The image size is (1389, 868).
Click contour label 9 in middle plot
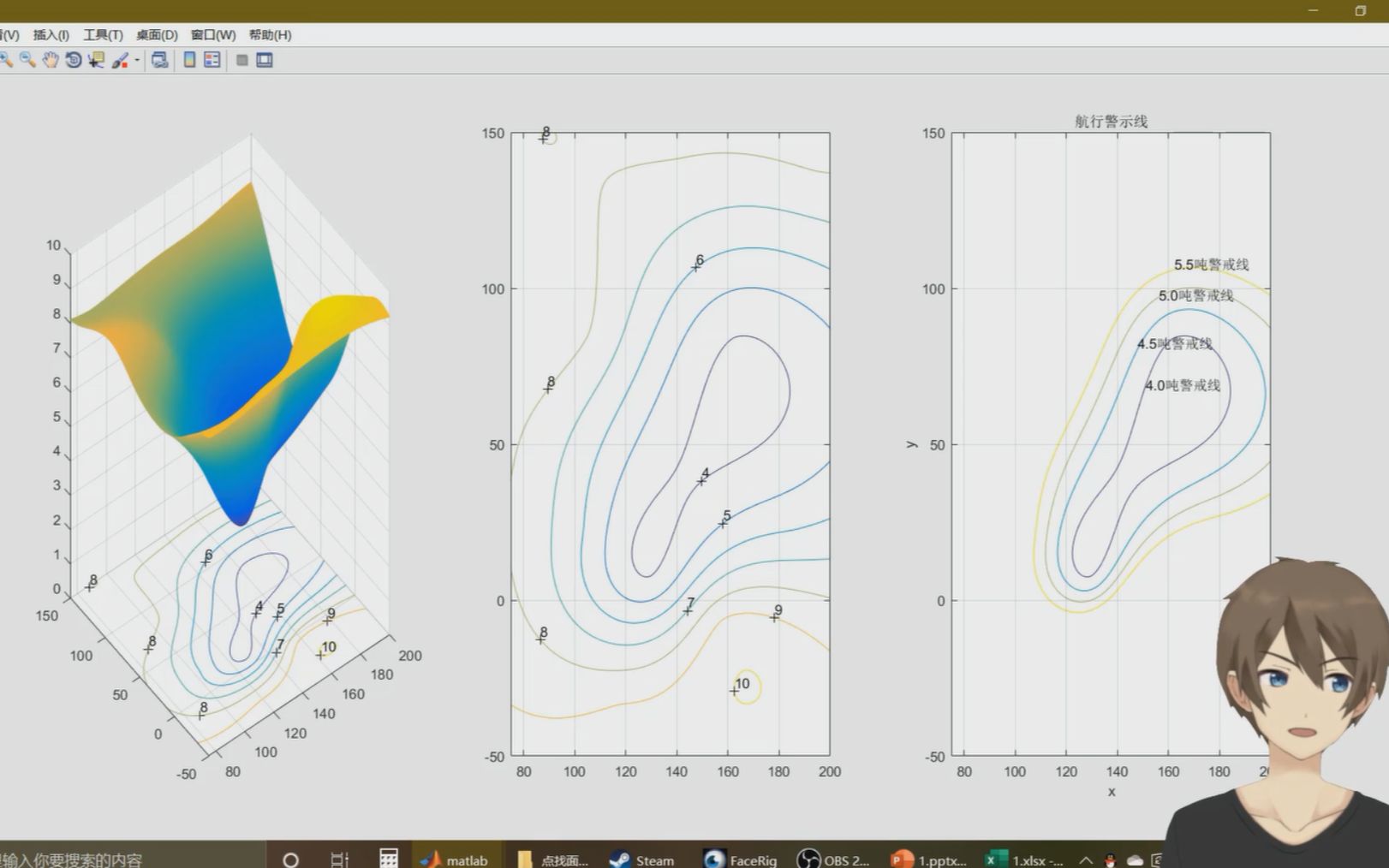point(778,610)
